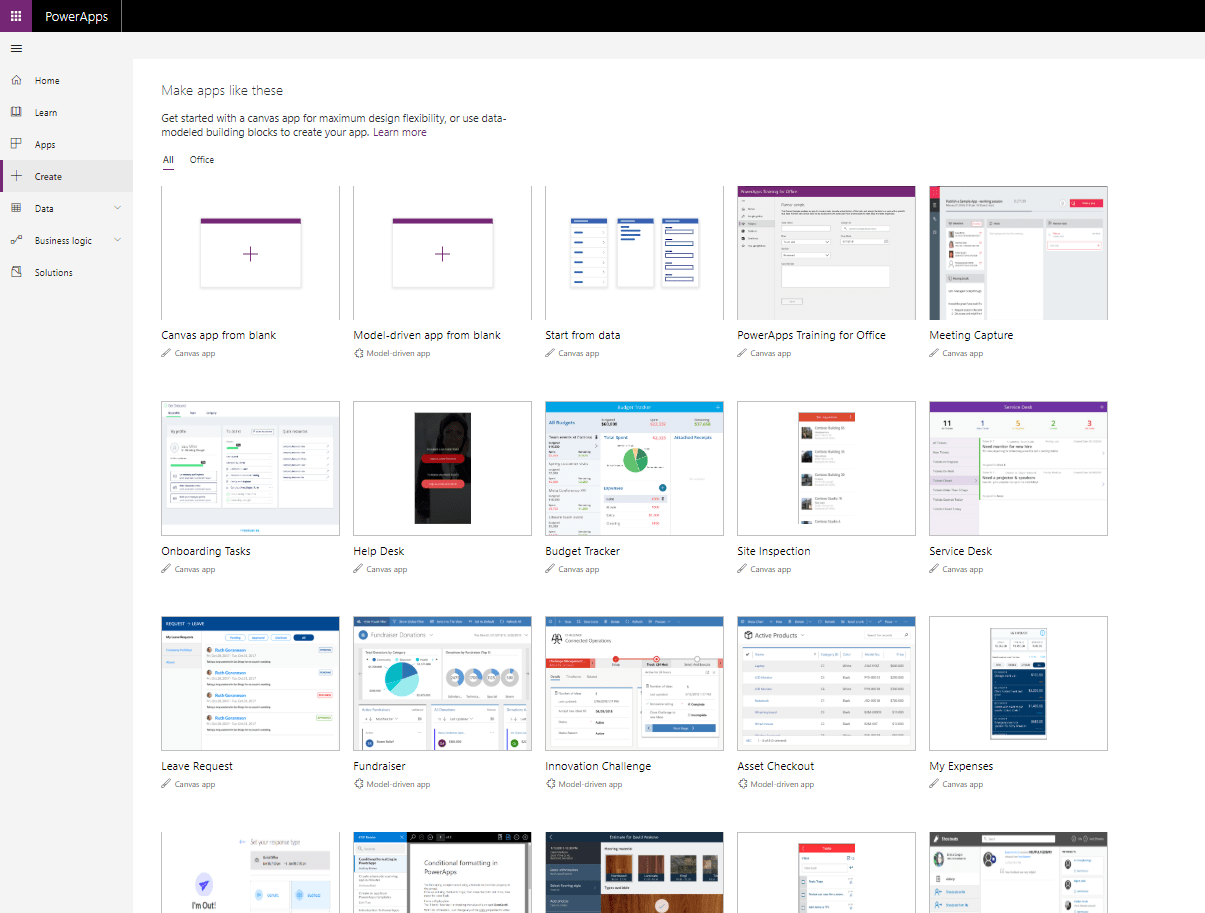Select the Model-driven app from blank thumbnail
This screenshot has width=1205, height=913.
coord(442,253)
